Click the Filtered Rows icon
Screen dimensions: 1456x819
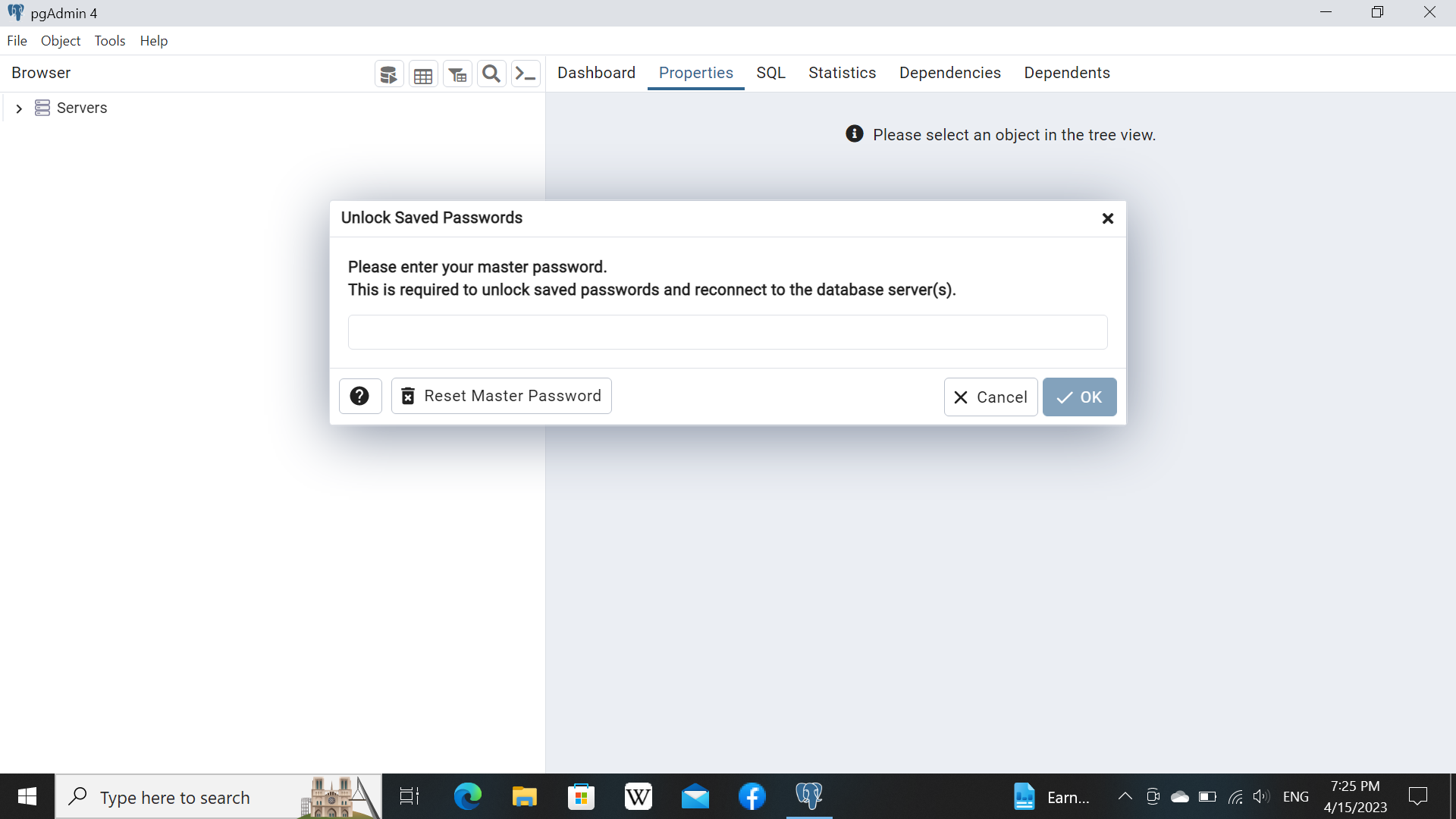coord(457,74)
